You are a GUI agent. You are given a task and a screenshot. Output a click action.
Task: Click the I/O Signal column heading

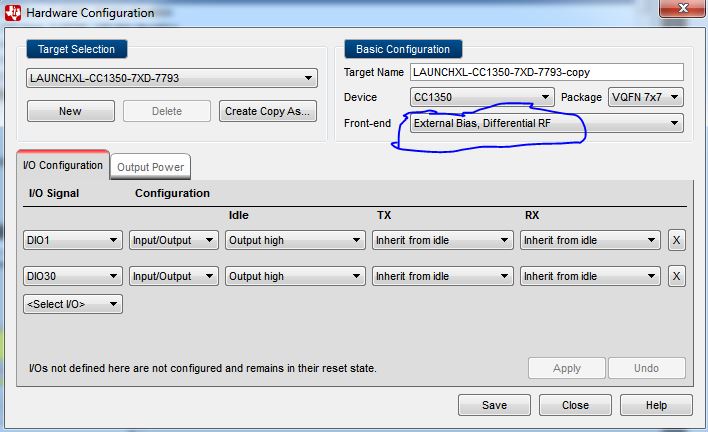54,193
